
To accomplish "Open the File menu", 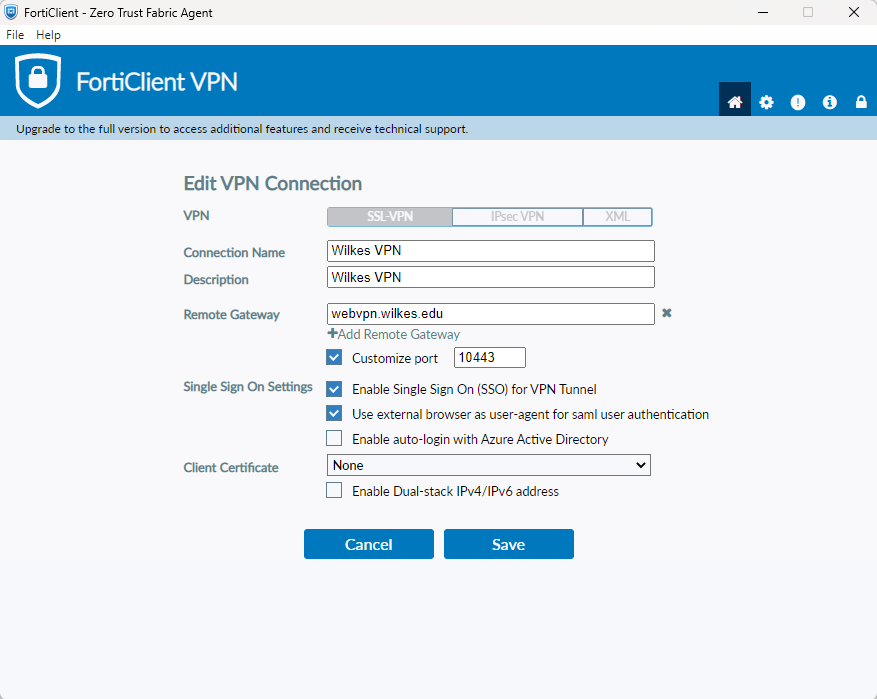I will 15,35.
